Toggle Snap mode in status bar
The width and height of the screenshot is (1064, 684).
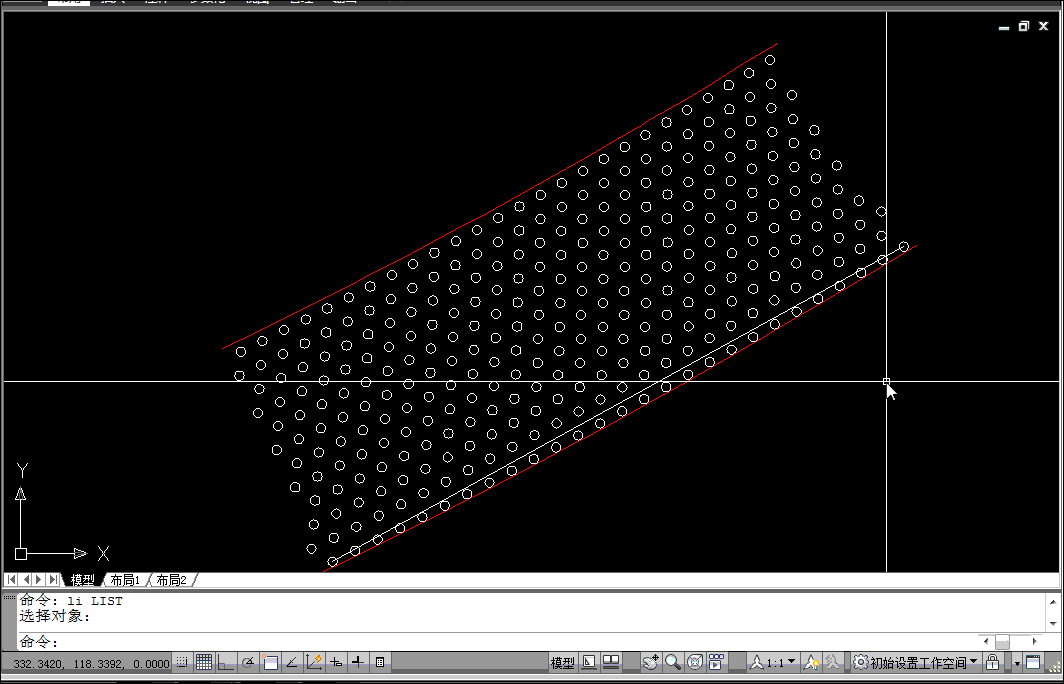(182, 662)
